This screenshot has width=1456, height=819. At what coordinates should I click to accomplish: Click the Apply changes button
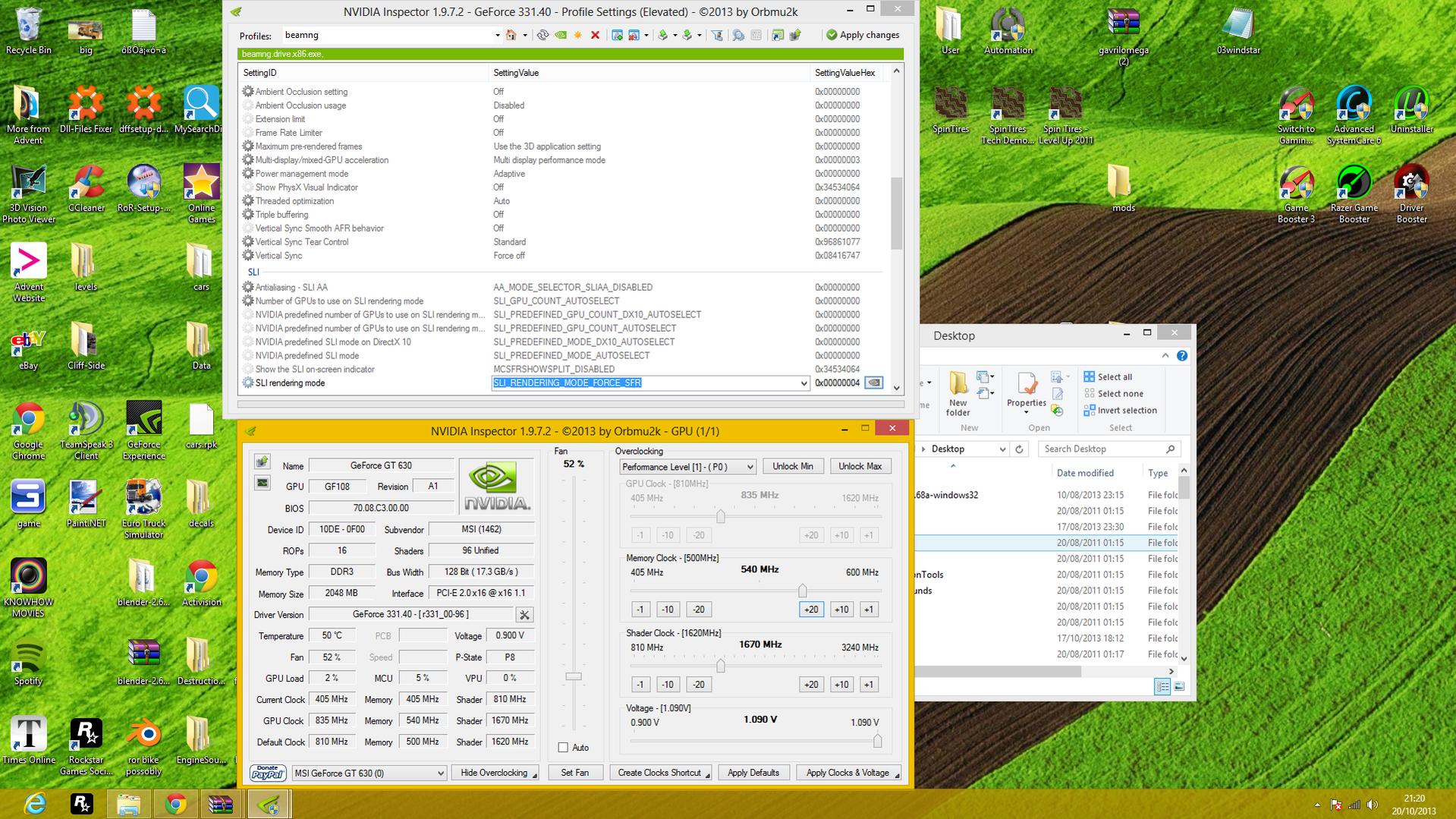(863, 35)
